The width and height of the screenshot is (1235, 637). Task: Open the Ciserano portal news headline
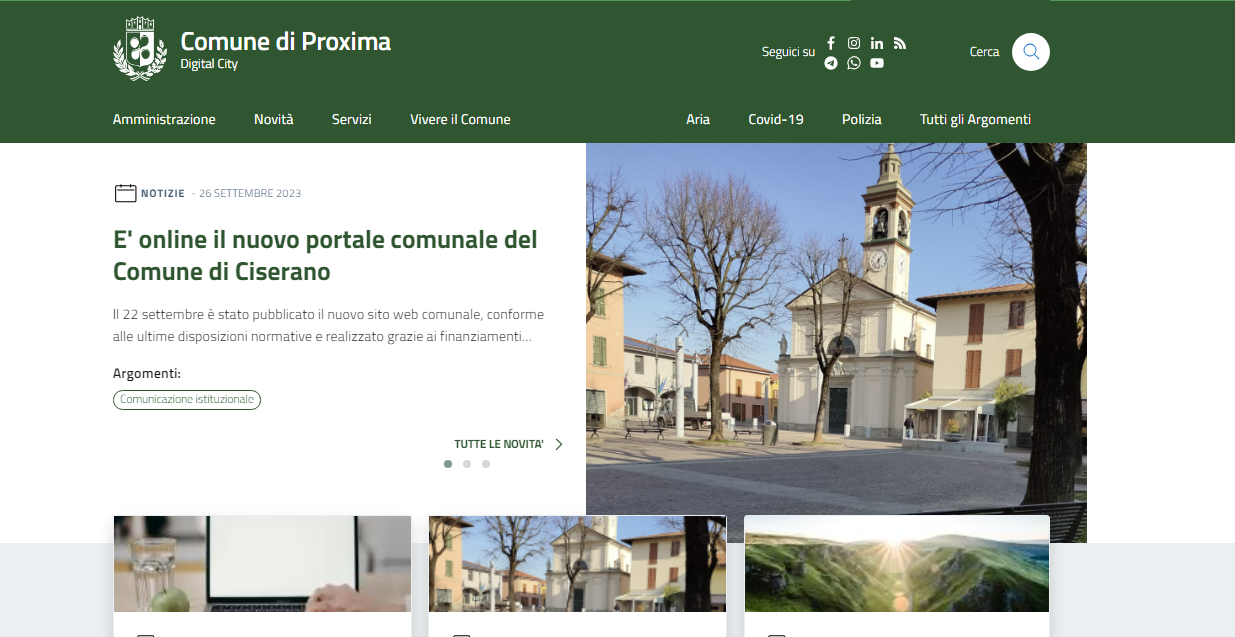click(x=325, y=255)
